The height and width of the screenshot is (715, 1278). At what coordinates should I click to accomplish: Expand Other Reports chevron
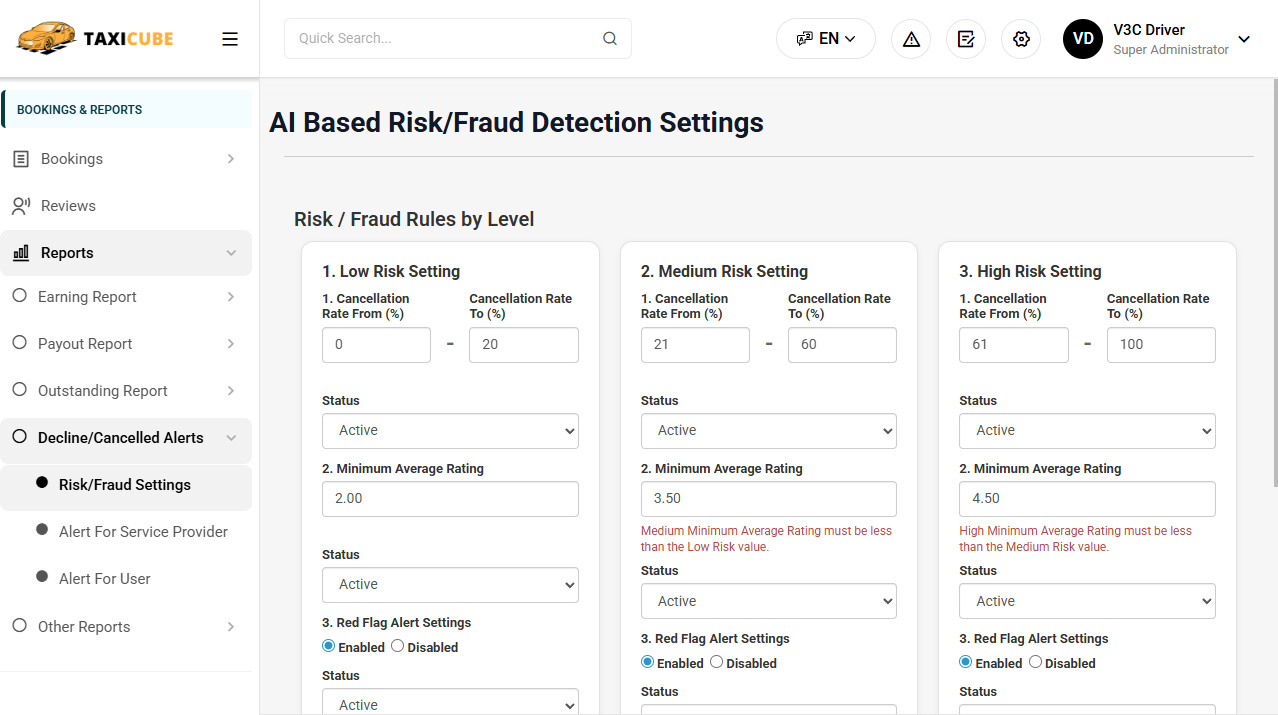pyautogui.click(x=231, y=627)
